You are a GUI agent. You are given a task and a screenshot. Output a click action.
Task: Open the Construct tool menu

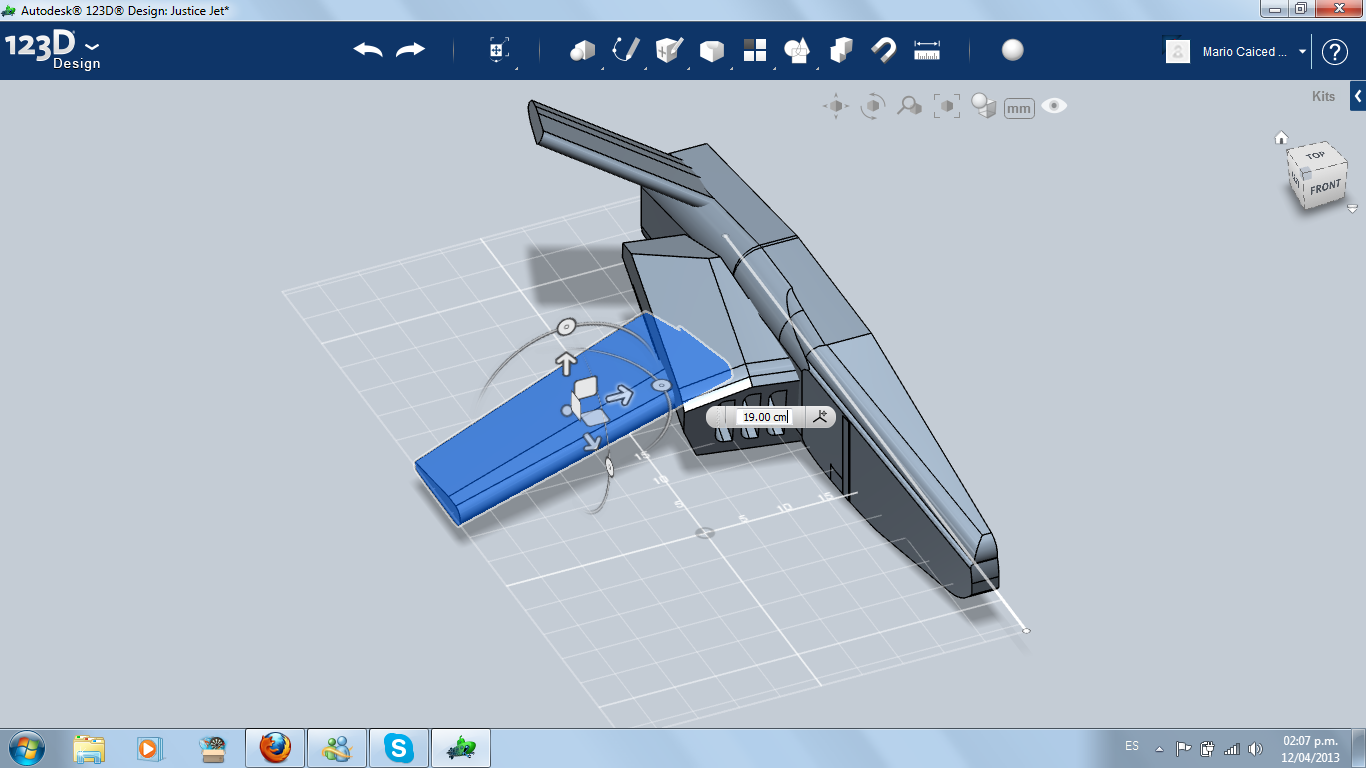point(668,50)
